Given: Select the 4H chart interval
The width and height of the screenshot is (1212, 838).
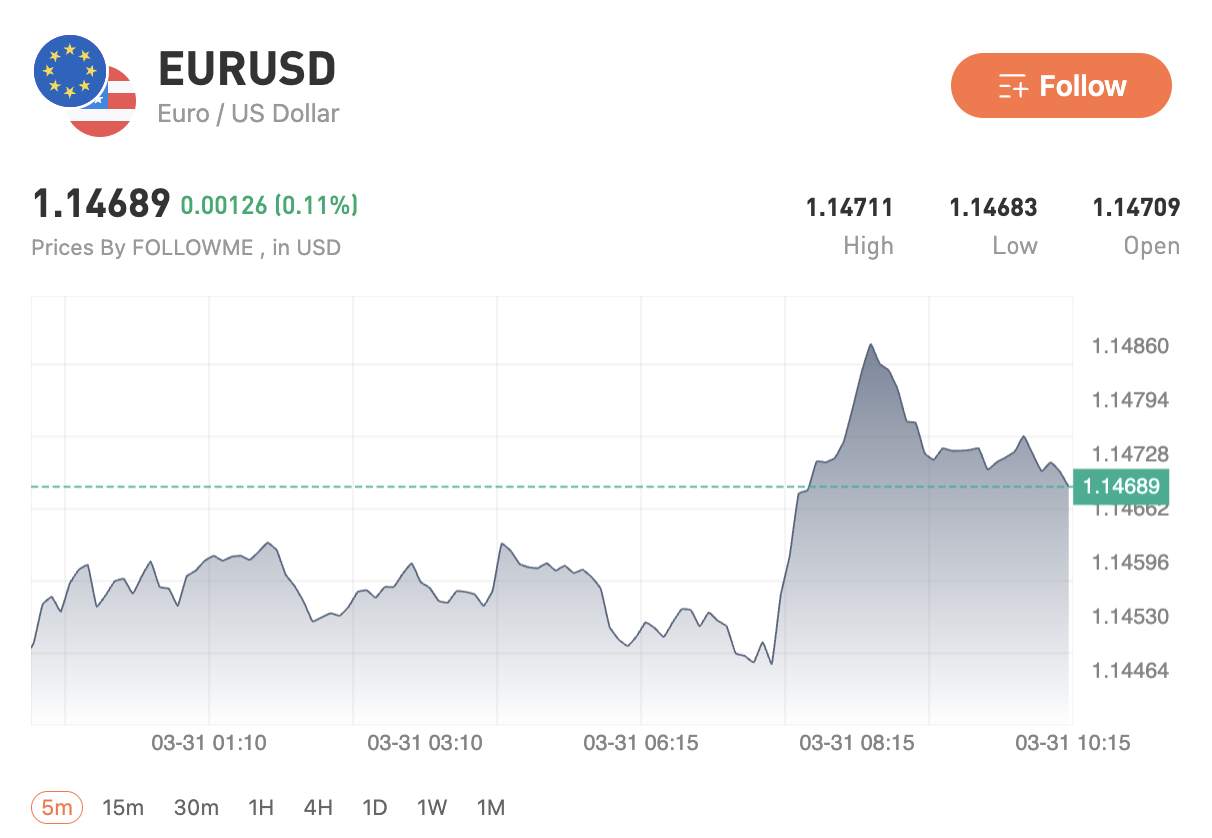Looking at the screenshot, I should click(x=318, y=808).
